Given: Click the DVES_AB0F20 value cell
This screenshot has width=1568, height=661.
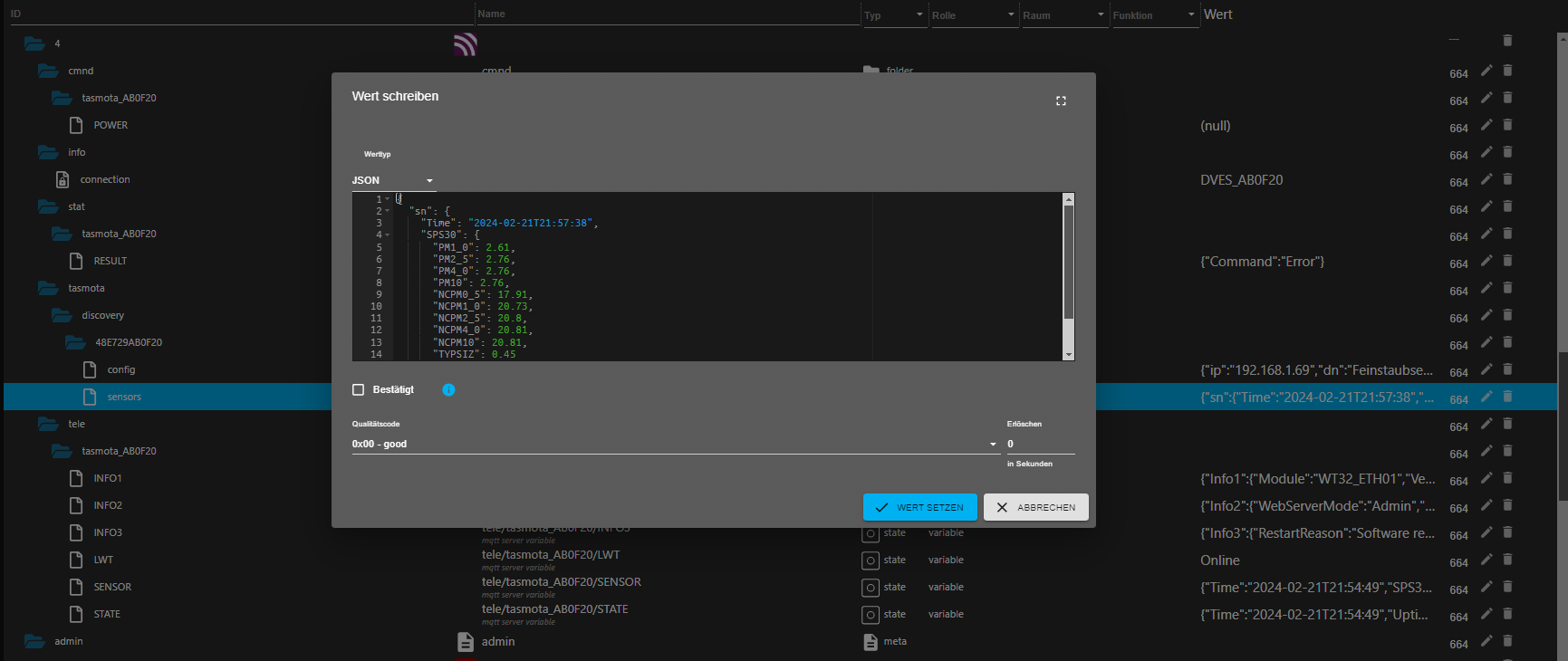Looking at the screenshot, I should tap(1242, 180).
